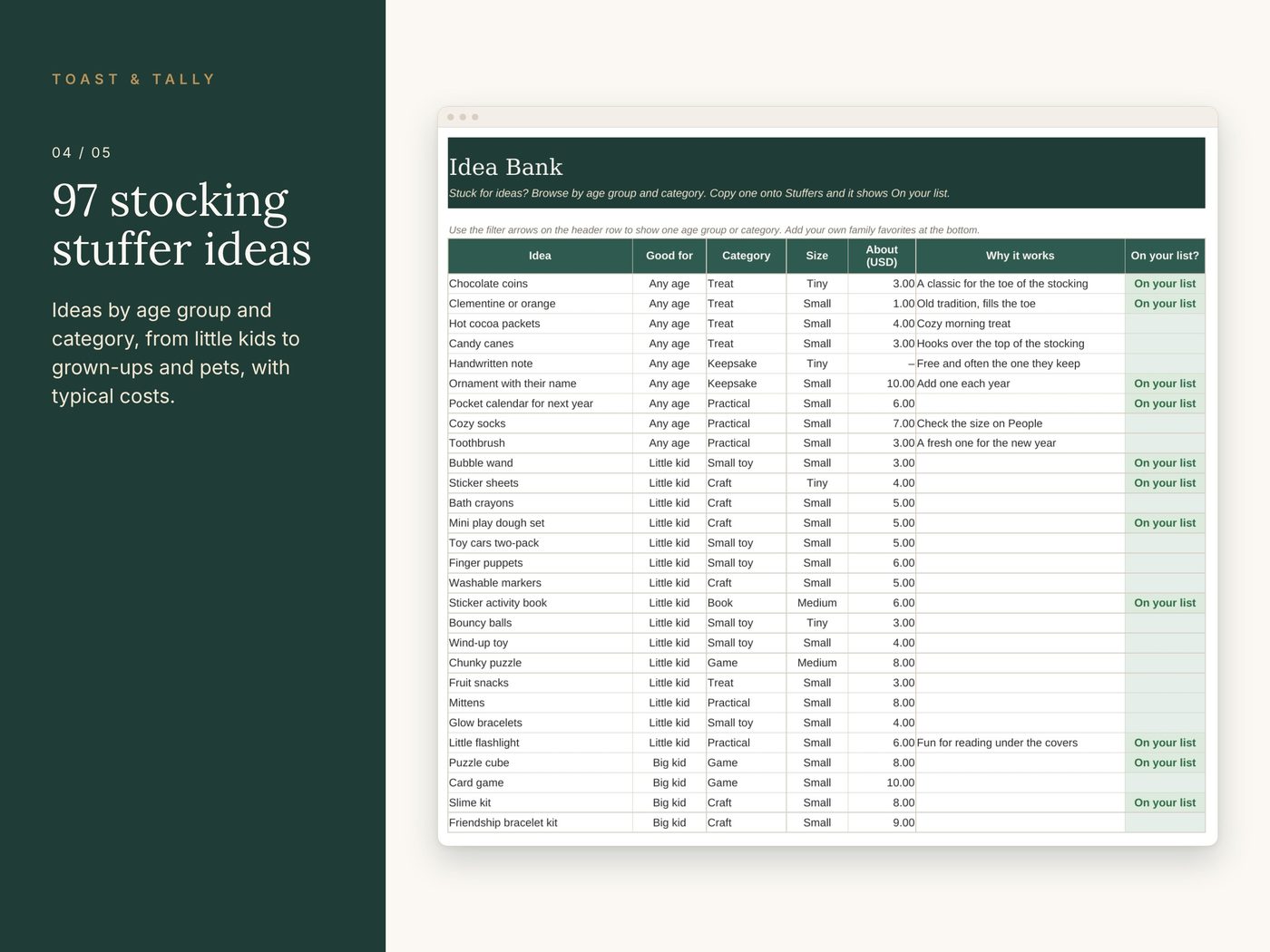1270x952 pixels.
Task: Select the Chunky puzzle cell
Action: (x=540, y=663)
